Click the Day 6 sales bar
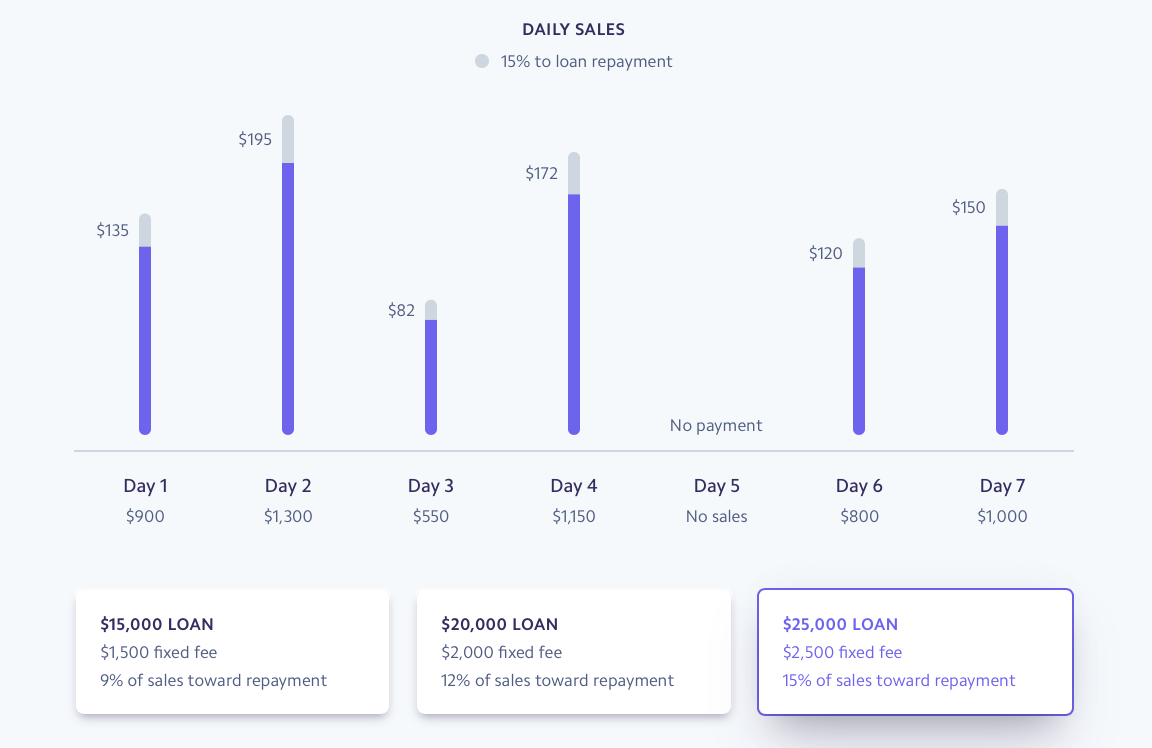This screenshot has width=1152, height=748. coord(859,350)
